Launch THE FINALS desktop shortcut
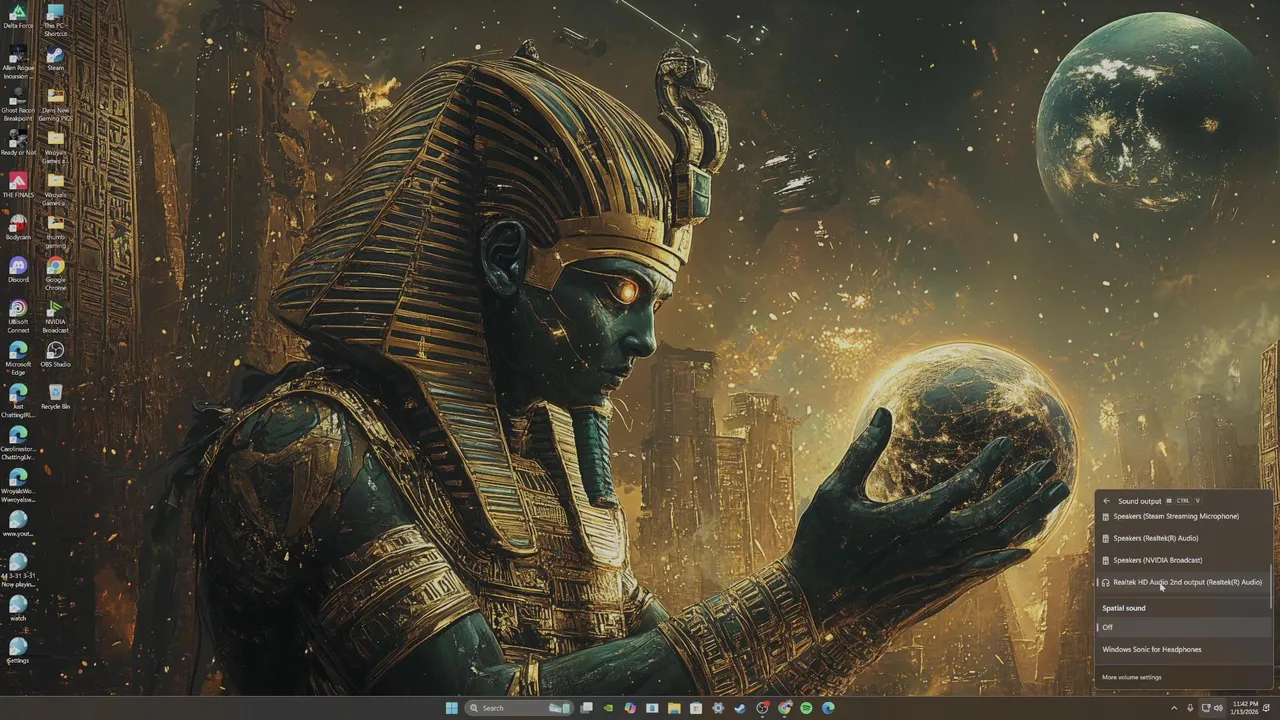 [18, 185]
